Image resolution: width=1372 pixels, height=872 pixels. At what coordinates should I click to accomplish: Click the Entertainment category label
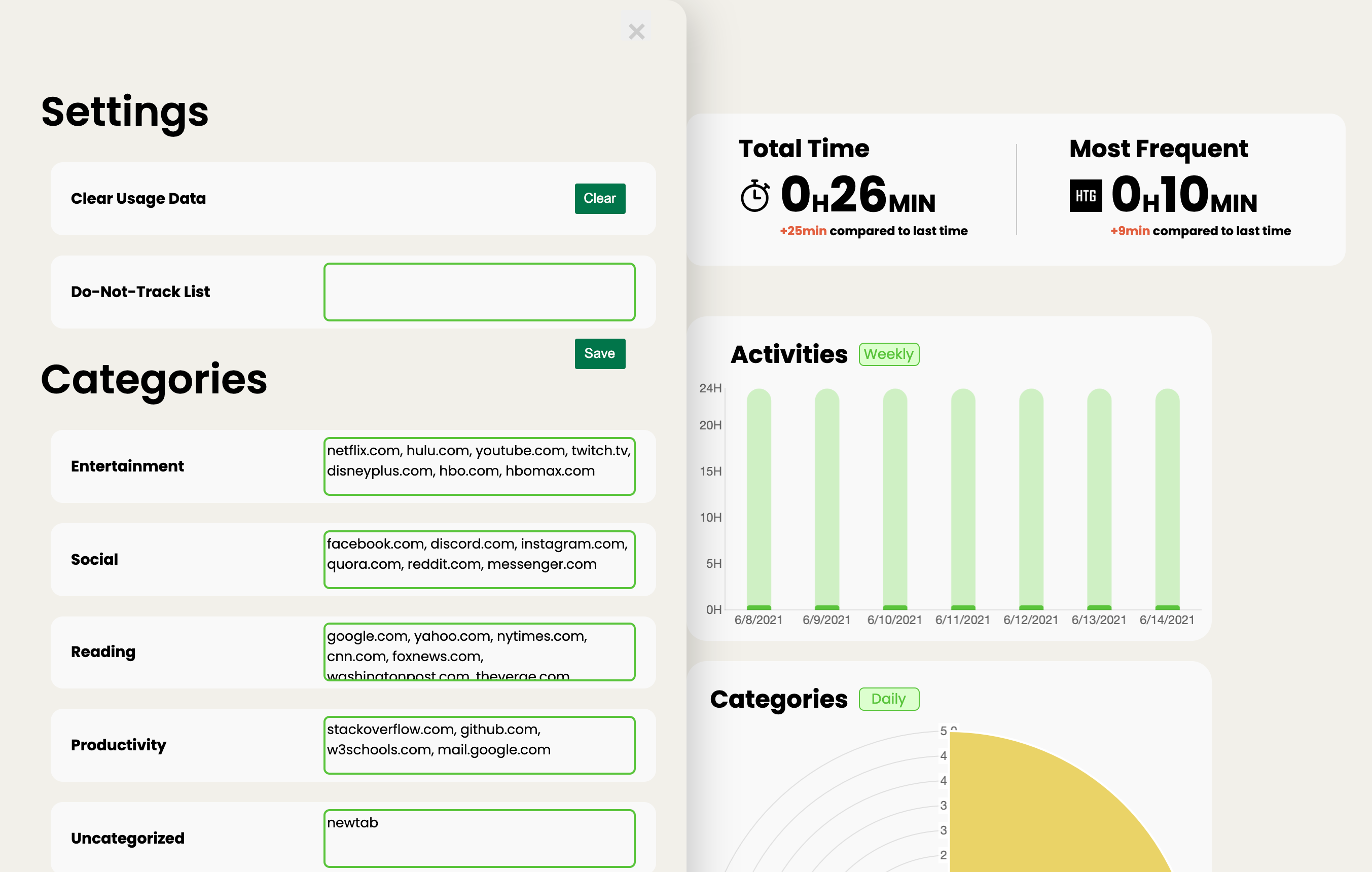pos(127,466)
